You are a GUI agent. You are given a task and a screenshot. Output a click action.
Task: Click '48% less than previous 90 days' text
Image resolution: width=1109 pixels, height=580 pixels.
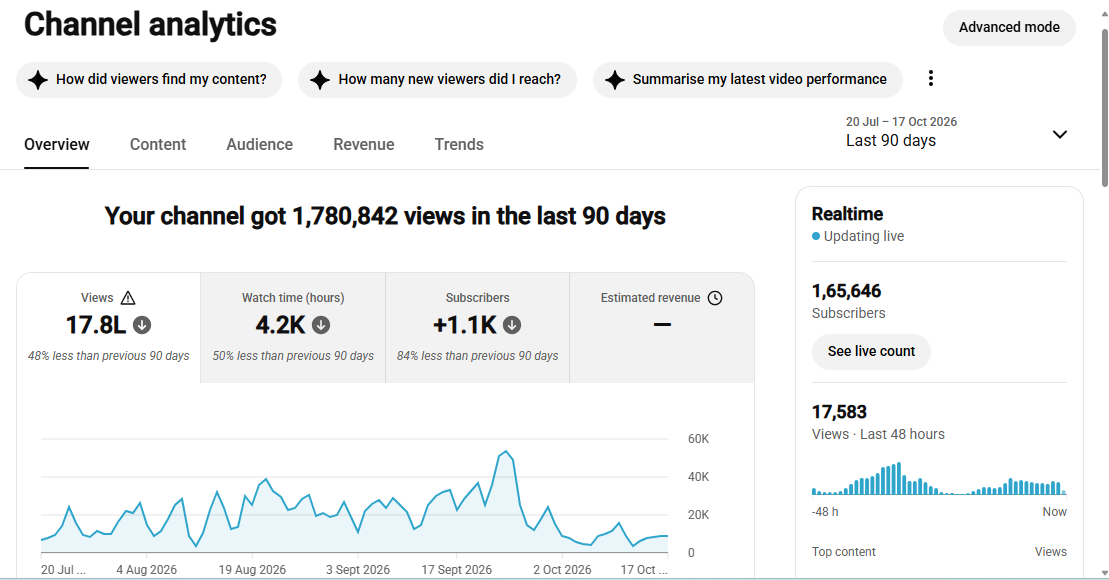pyautogui.click(x=109, y=356)
